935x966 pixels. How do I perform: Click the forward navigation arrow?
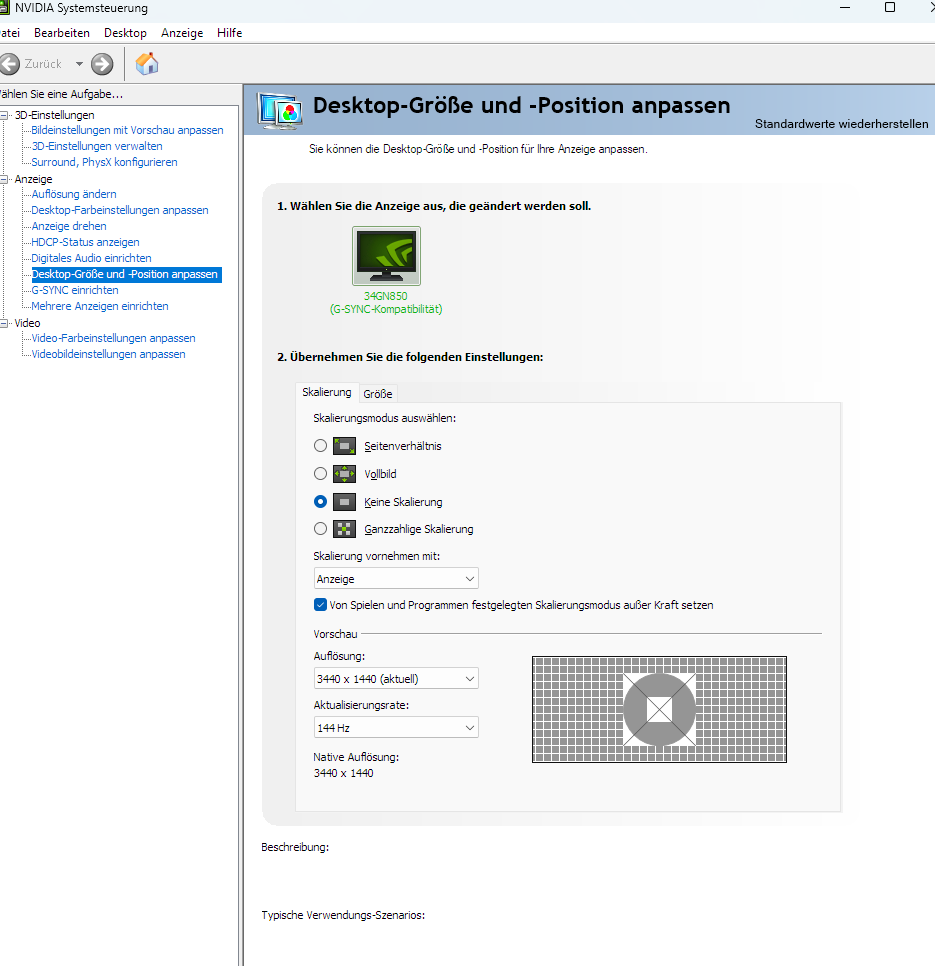(x=101, y=62)
